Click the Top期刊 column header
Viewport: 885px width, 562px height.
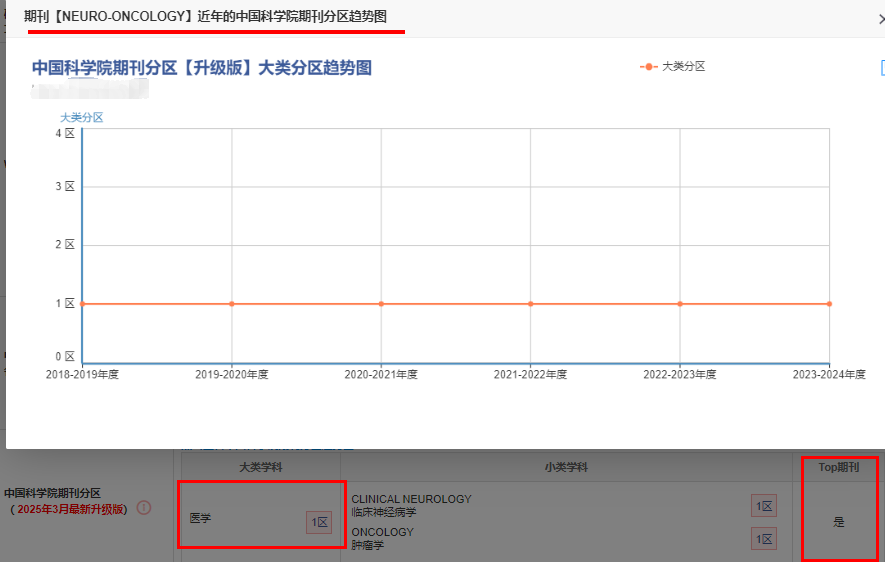point(838,467)
